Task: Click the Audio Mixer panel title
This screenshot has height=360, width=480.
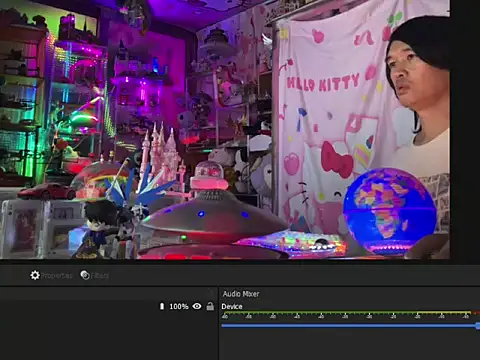Action: tap(241, 294)
